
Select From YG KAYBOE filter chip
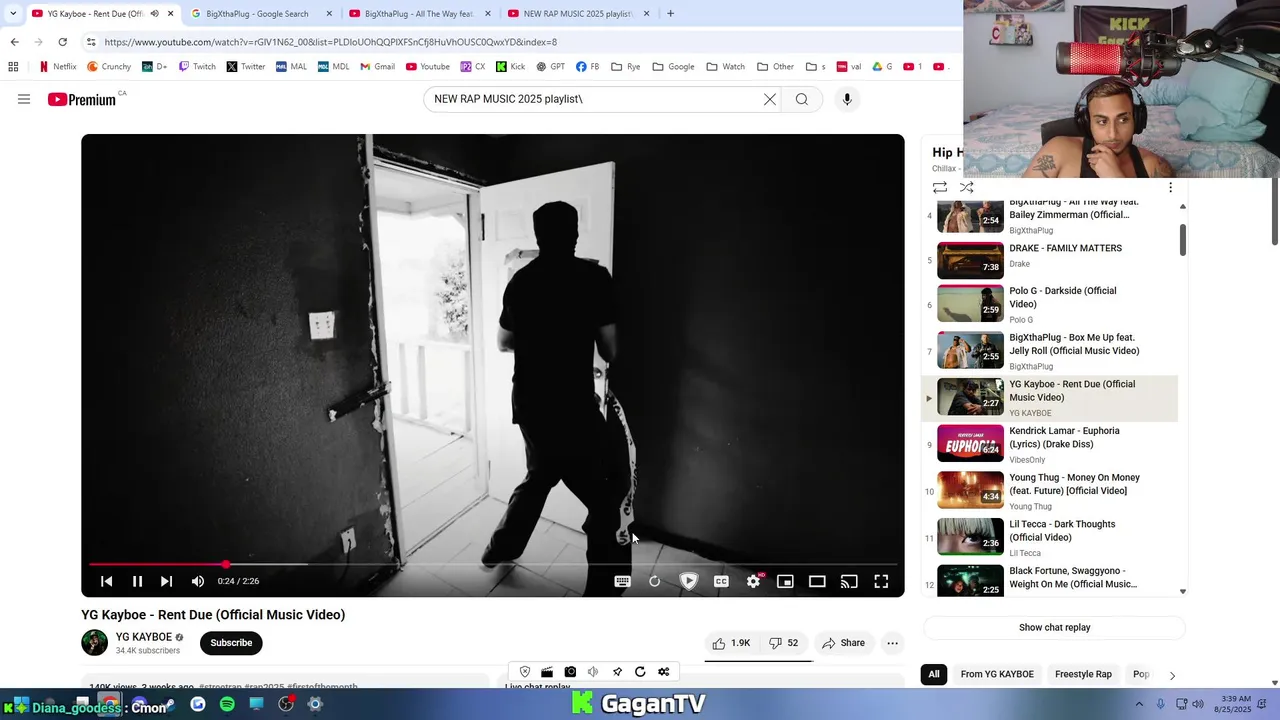click(997, 674)
